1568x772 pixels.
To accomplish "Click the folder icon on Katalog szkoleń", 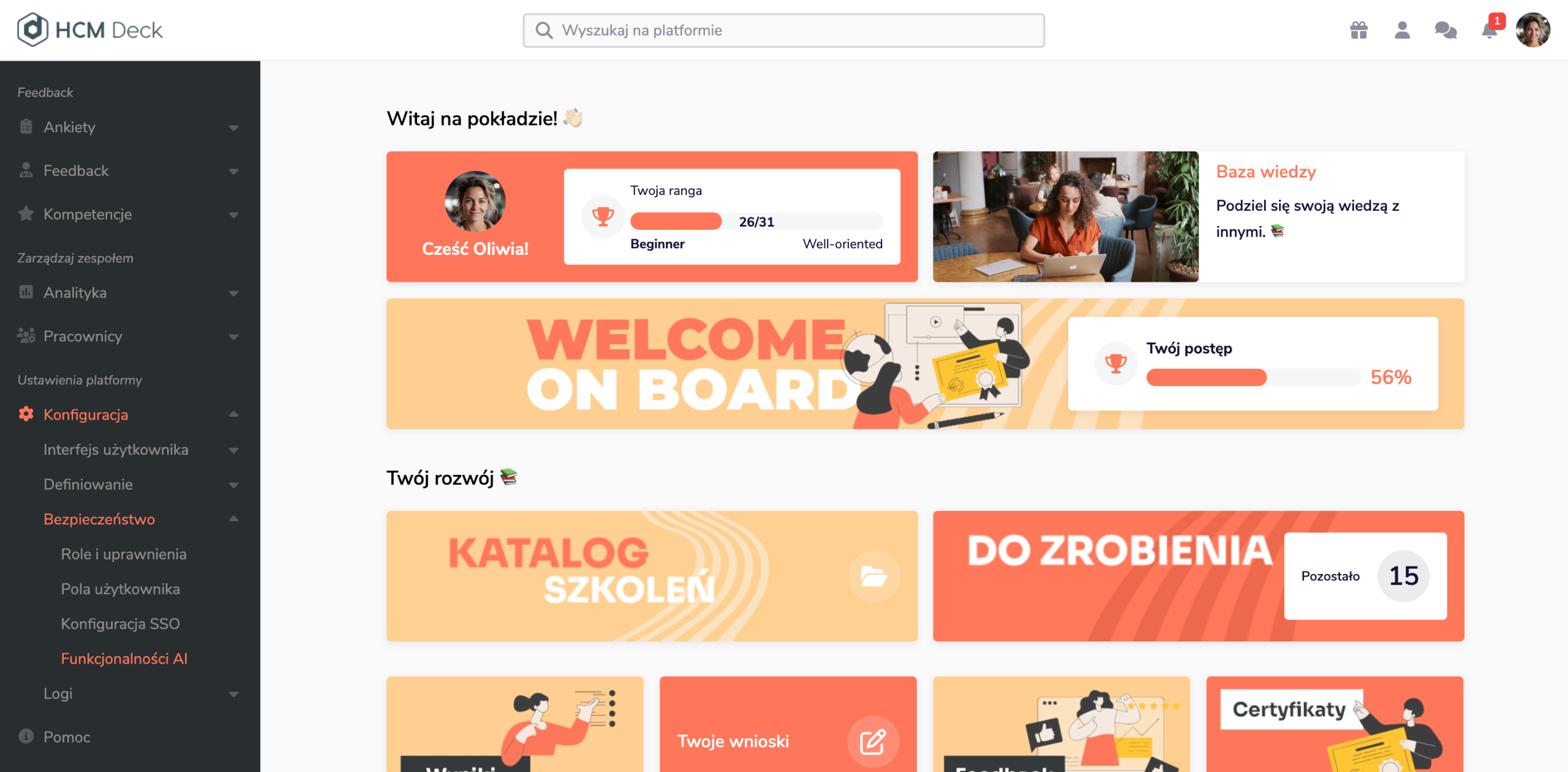I will [873, 577].
